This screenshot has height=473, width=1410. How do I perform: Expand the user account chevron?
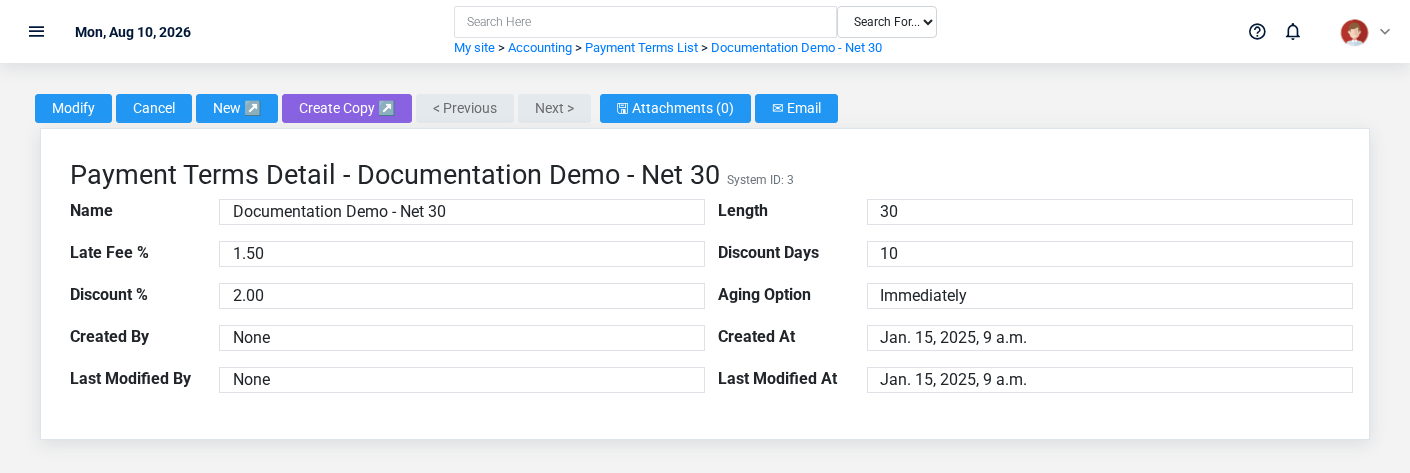pyautogui.click(x=1385, y=31)
